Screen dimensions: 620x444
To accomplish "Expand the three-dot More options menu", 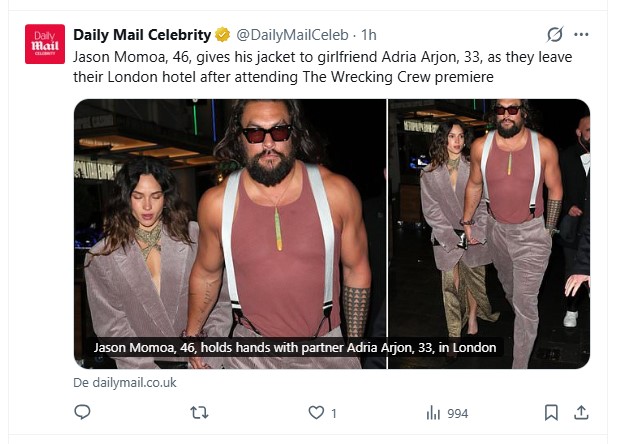I will [583, 35].
